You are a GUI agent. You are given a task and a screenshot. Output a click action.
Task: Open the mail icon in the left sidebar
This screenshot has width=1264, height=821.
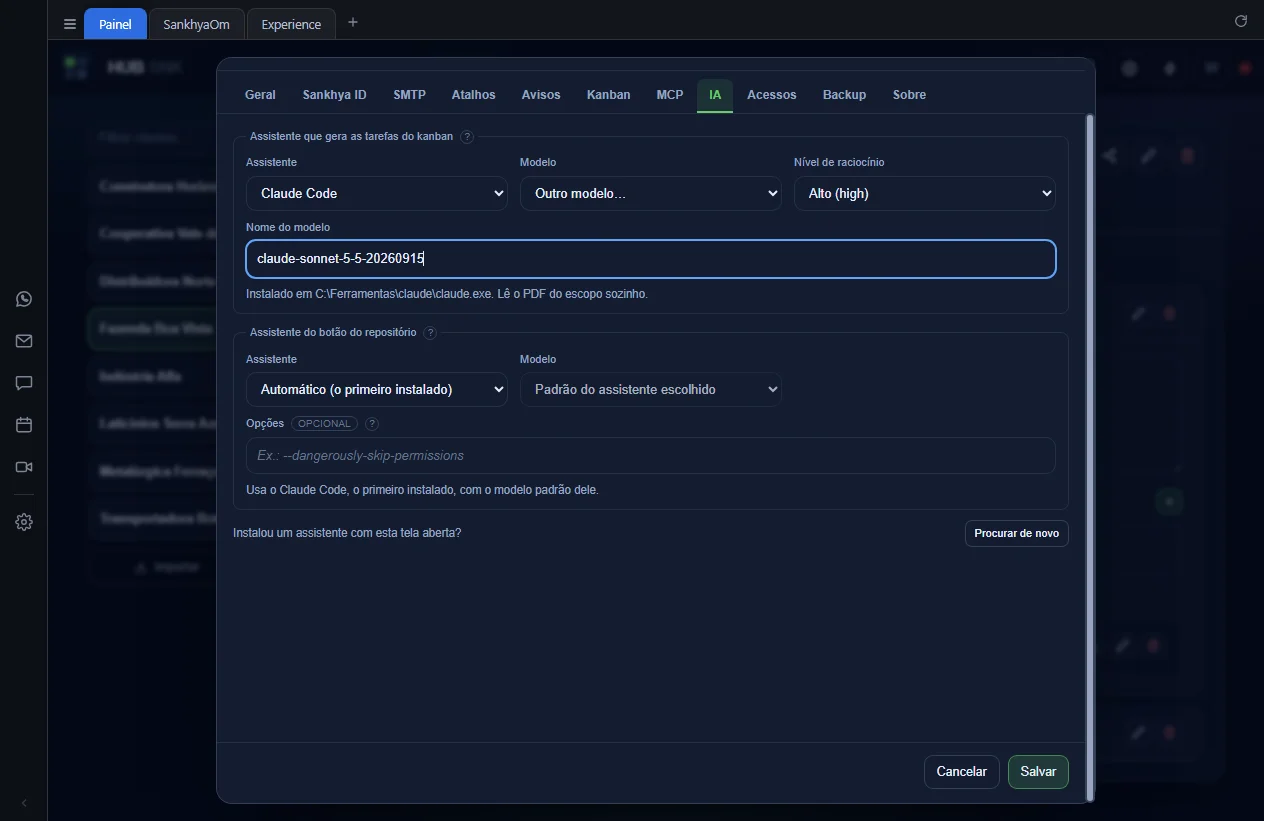tap(24, 341)
